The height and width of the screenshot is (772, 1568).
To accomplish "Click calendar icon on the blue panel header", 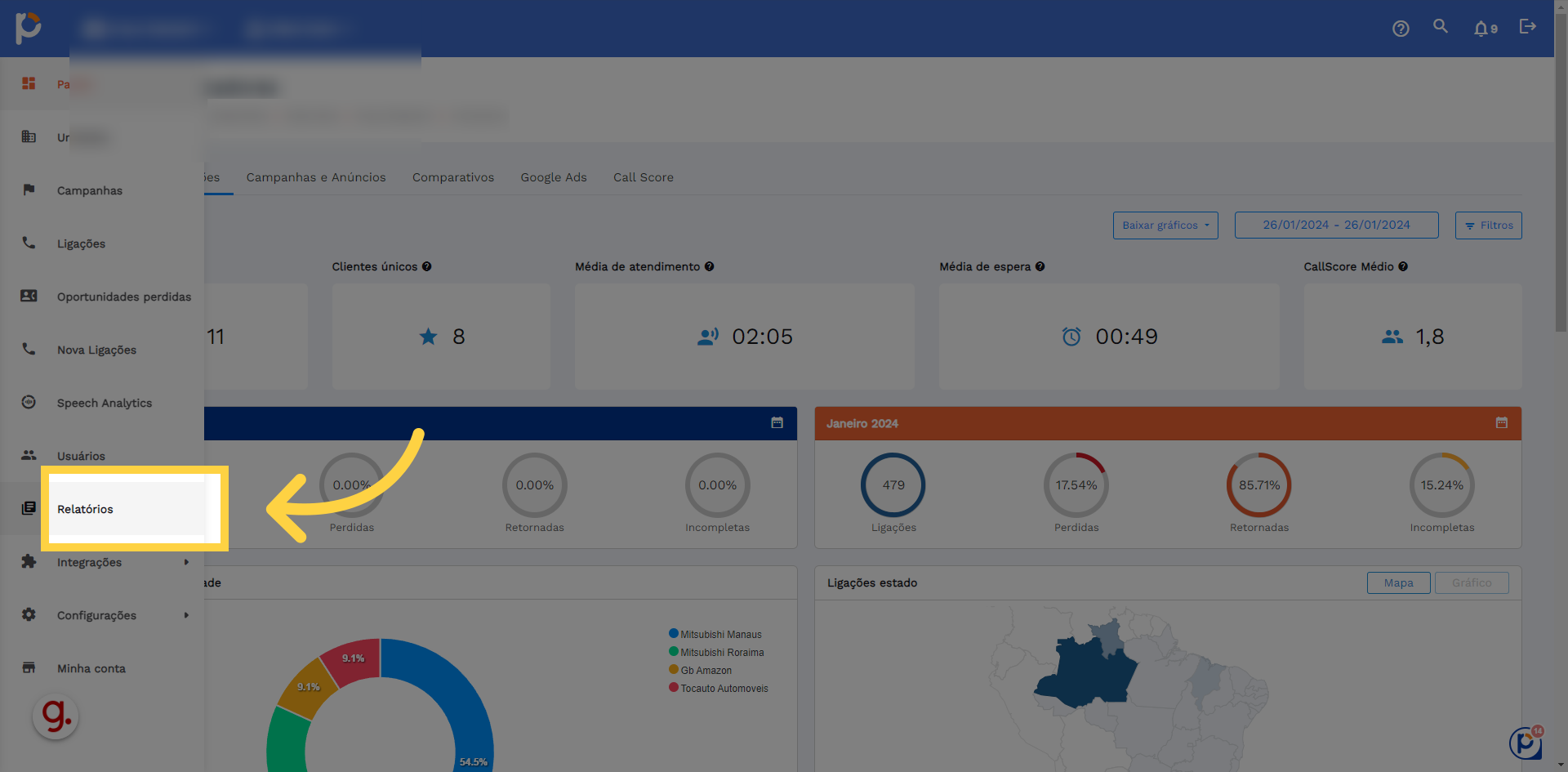I will (777, 422).
